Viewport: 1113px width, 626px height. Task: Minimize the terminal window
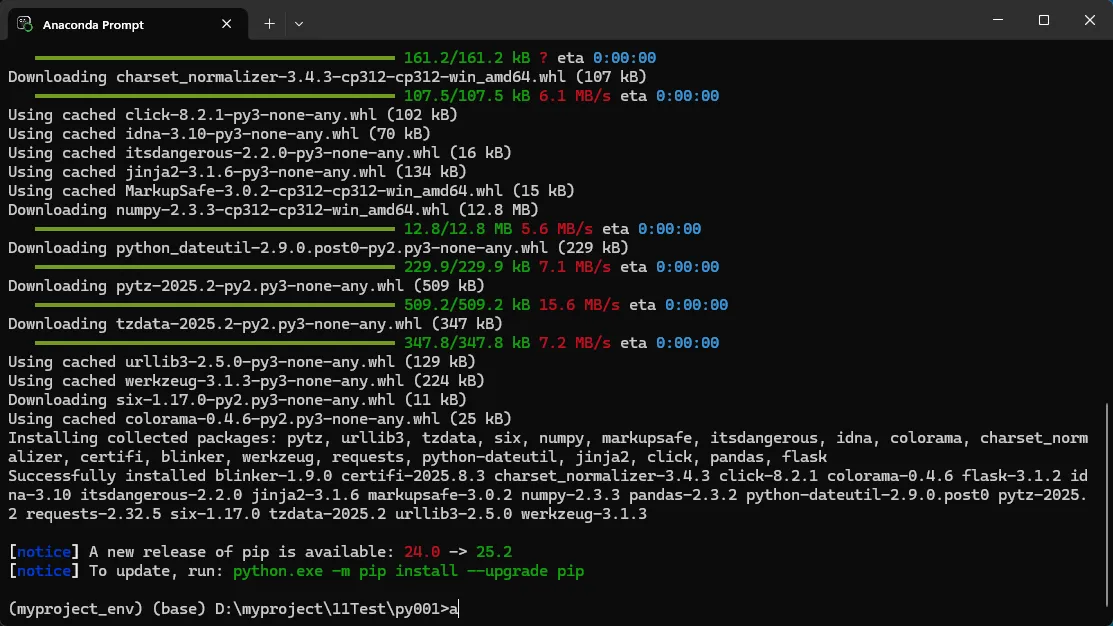[x=997, y=20]
